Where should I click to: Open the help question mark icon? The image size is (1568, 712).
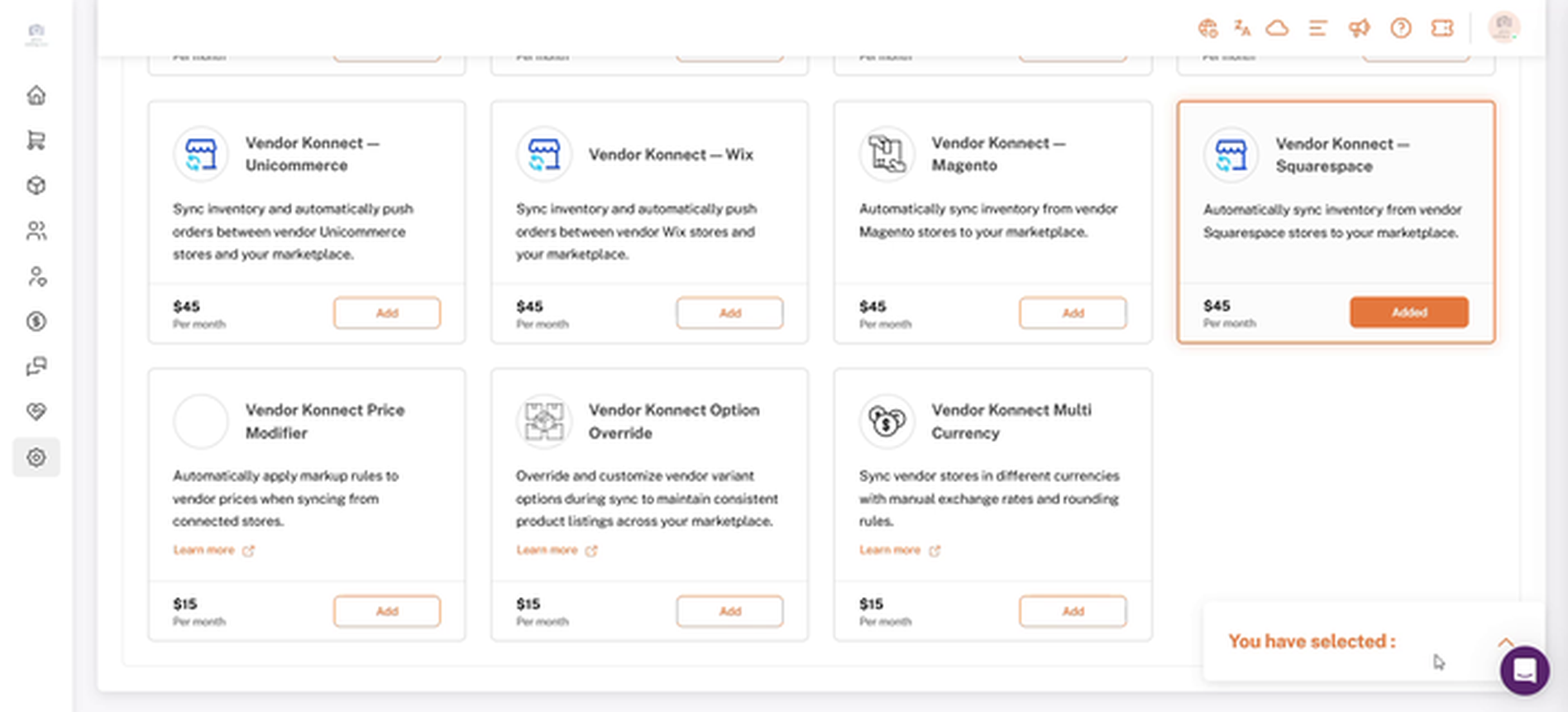(1401, 28)
